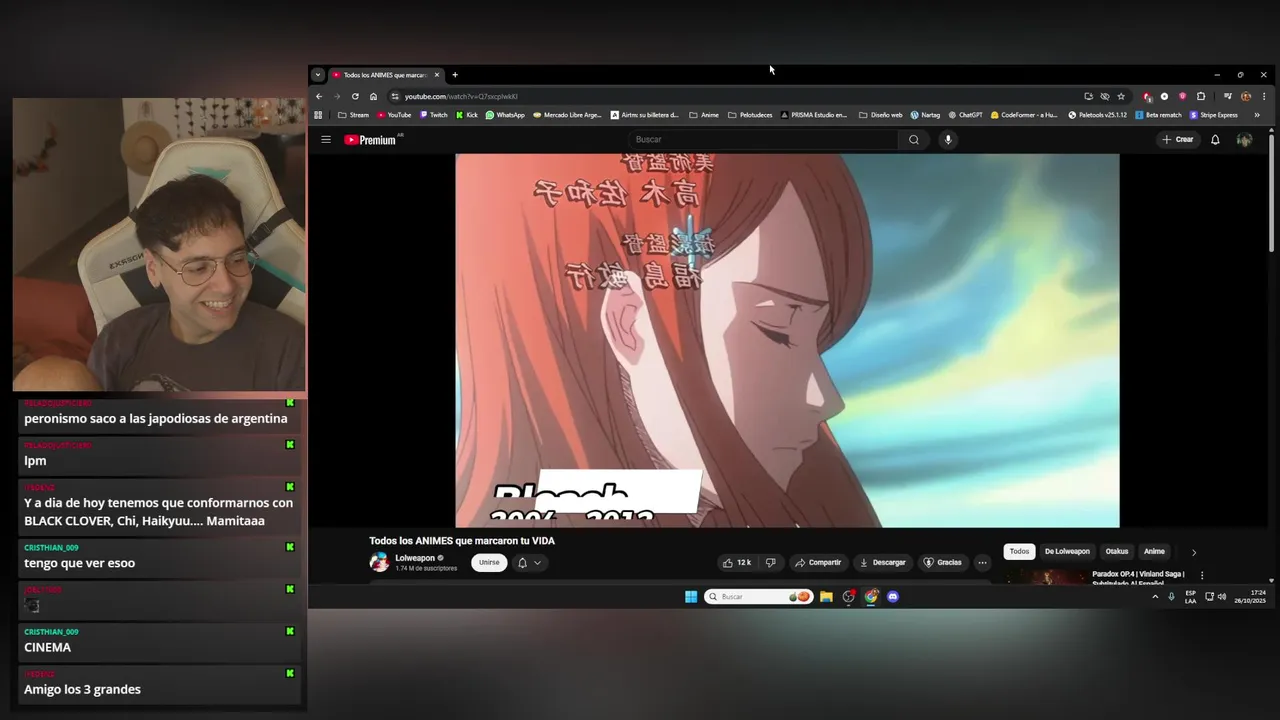Go to YouTube Premium home logo

coord(370,140)
